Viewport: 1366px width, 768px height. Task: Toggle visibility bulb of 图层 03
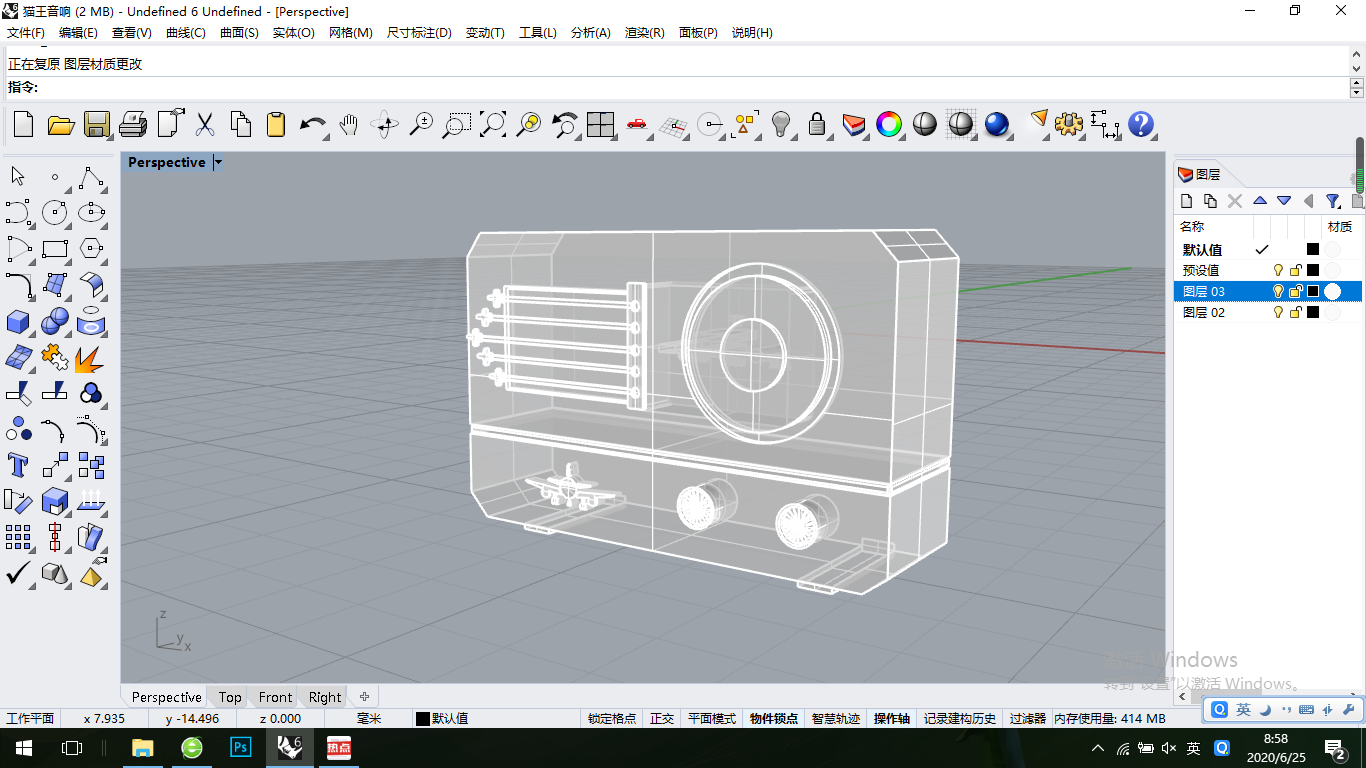(1277, 291)
